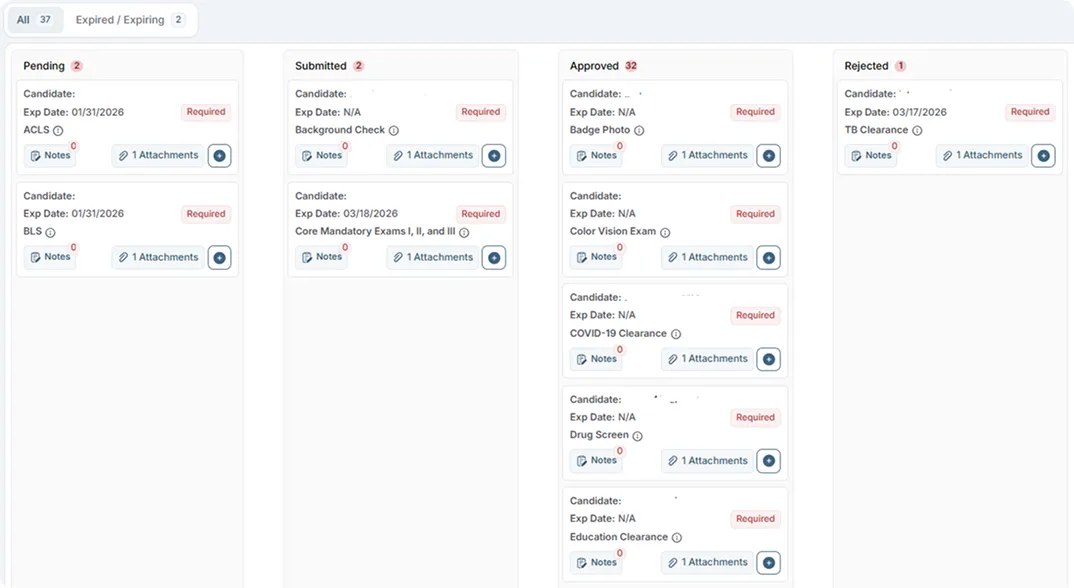View attachments on Color Vision Exam card
1074x588 pixels.
[707, 258]
